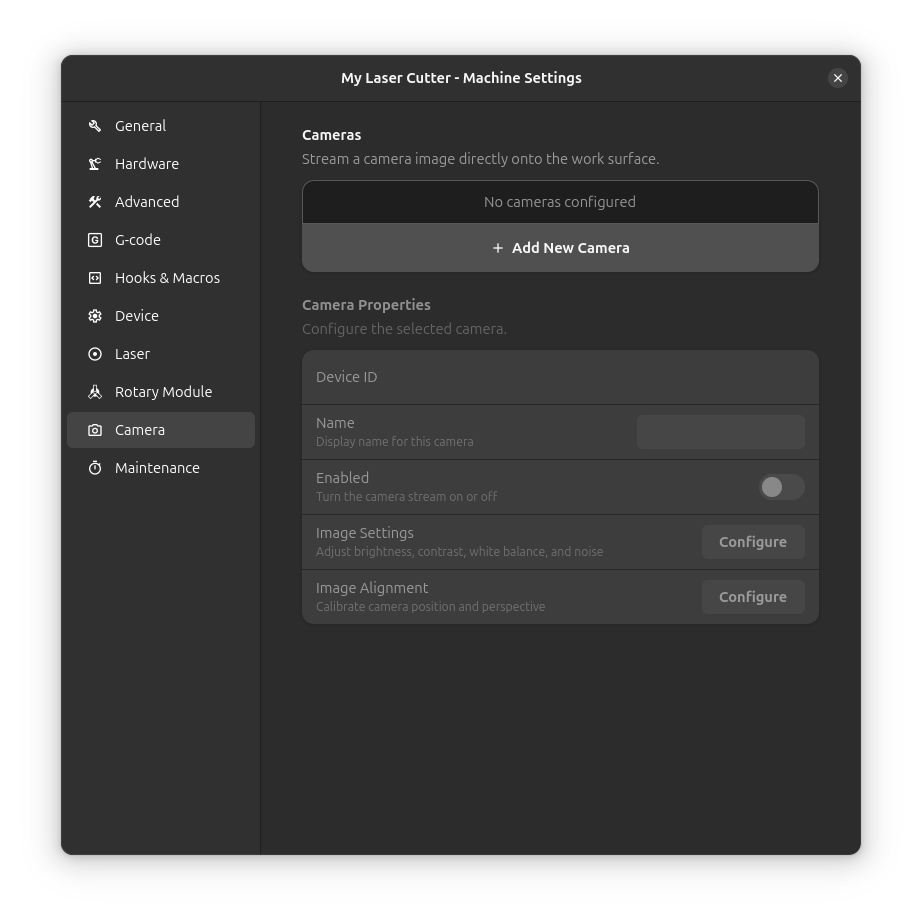
Task: Click the plus icon beside Add New Camera
Action: [498, 248]
